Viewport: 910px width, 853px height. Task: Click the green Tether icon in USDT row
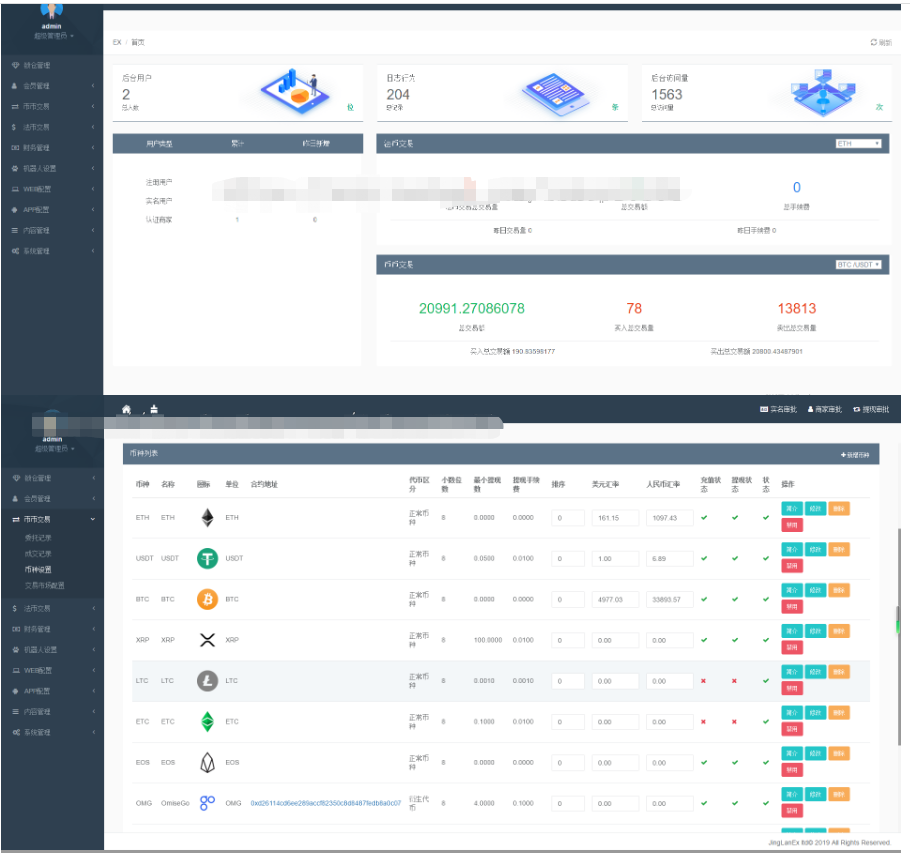tap(207, 559)
